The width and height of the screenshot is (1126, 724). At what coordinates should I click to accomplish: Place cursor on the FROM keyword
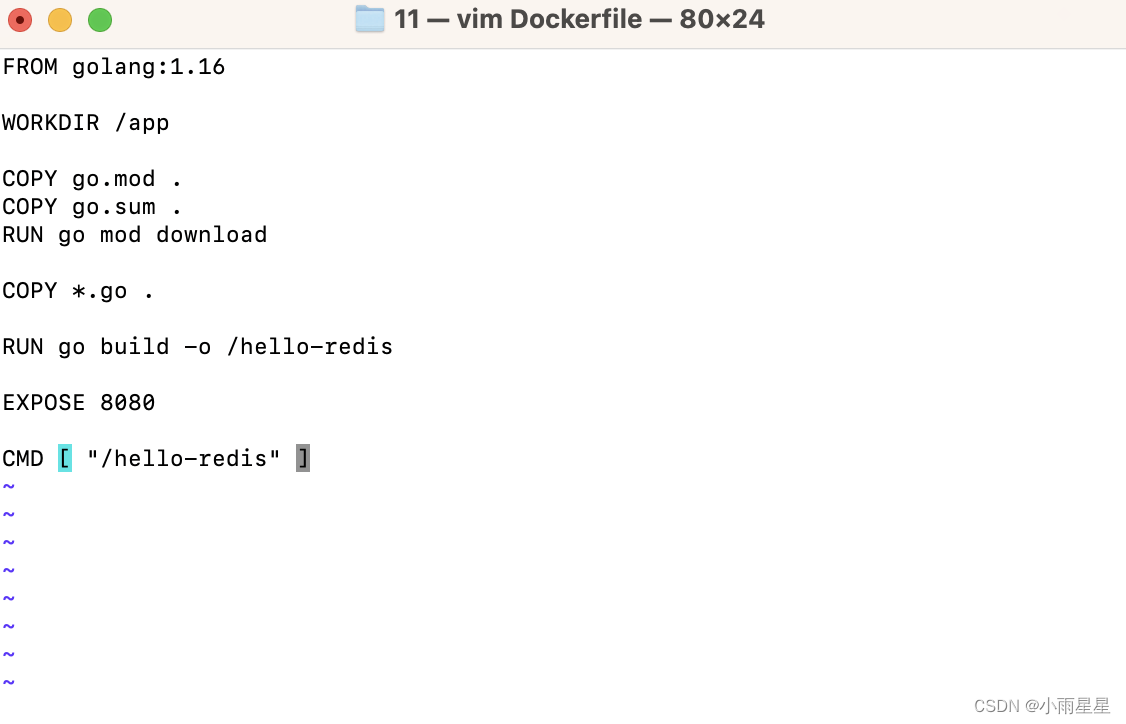[x=30, y=67]
